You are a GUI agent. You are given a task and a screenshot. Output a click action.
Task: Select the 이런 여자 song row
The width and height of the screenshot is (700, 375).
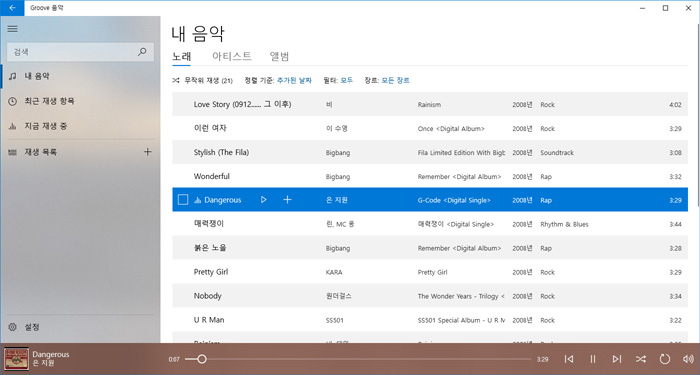pos(430,129)
